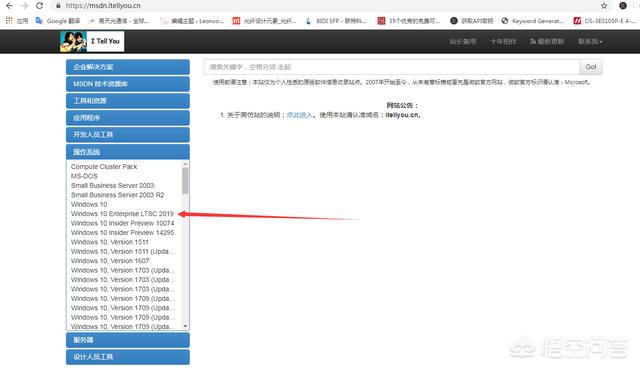Image resolution: width=640 pixels, height=370 pixels.
Task: Click the I Tell You site logo
Action: pos(92,41)
